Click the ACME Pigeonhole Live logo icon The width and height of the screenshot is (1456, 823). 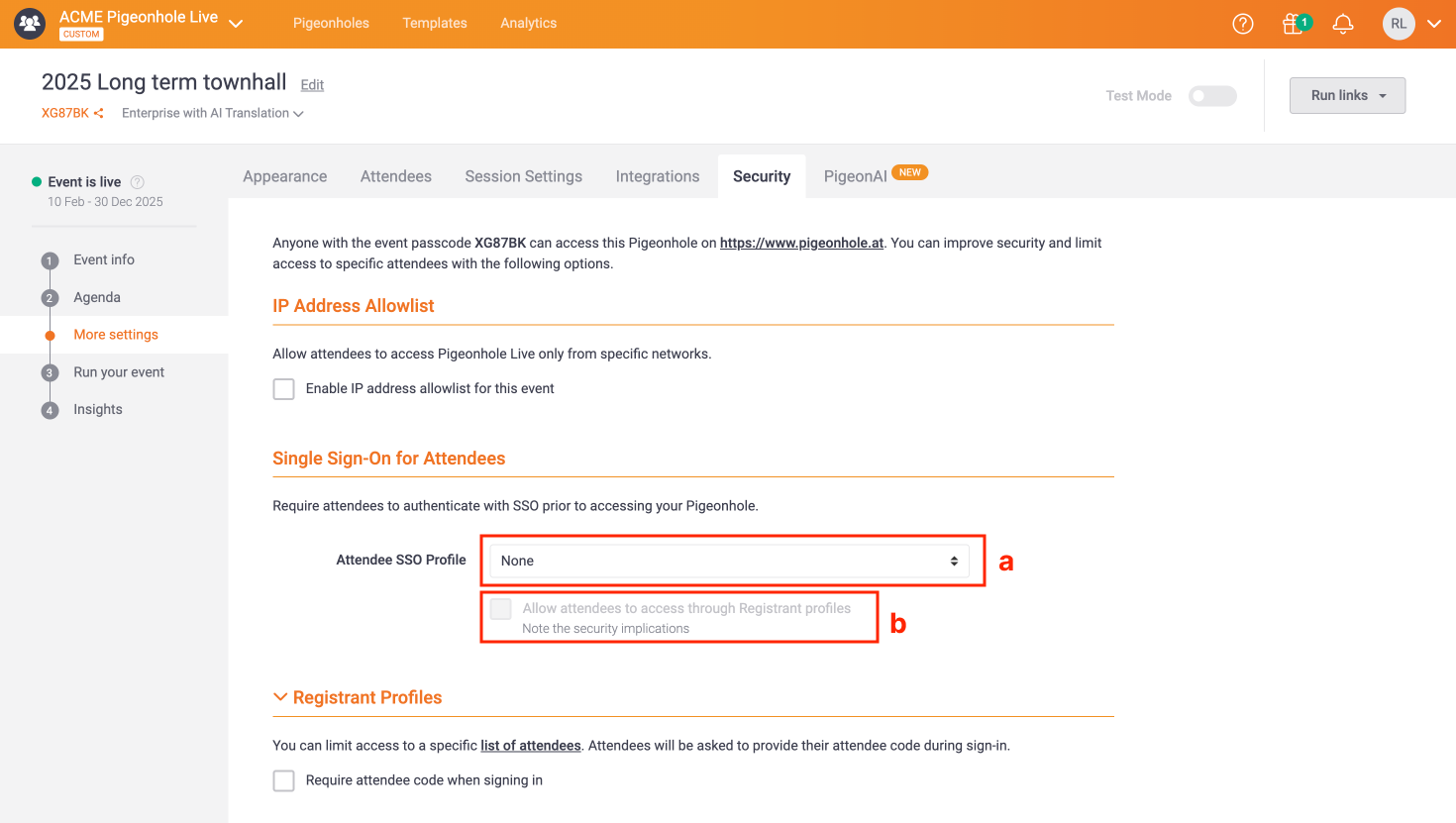pos(30,23)
